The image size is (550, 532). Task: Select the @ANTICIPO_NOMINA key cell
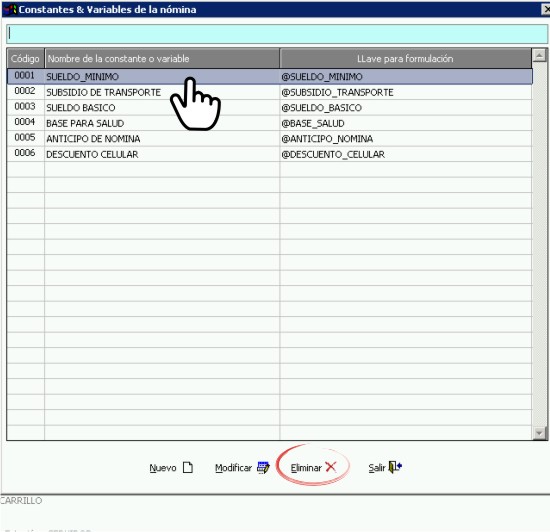(x=406, y=139)
